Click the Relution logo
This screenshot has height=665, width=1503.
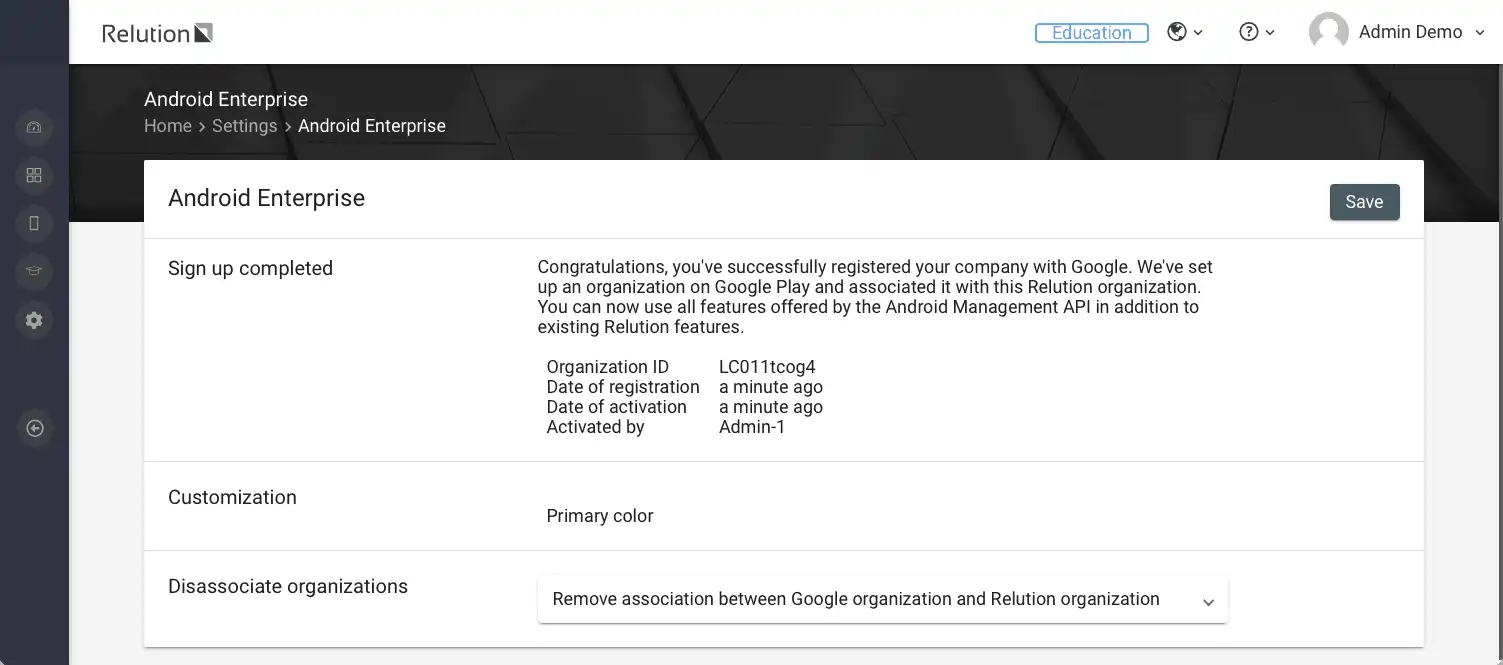point(157,33)
